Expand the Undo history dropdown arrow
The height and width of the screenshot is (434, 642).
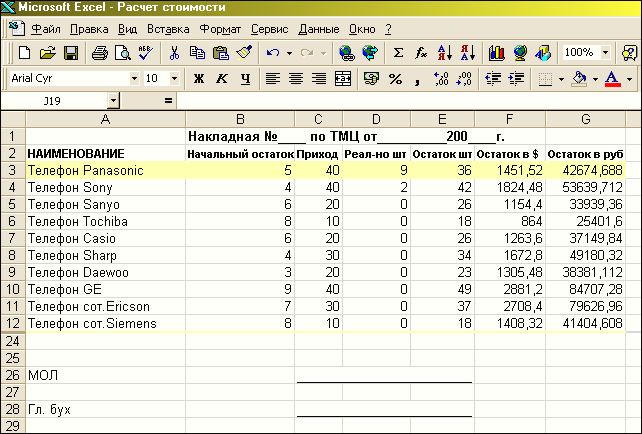click(x=289, y=53)
